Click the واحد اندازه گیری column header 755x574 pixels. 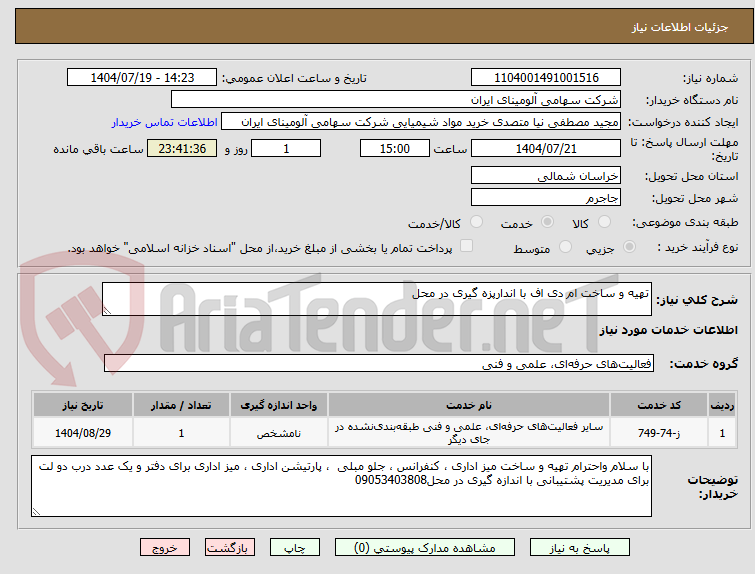pyautogui.click(x=279, y=405)
